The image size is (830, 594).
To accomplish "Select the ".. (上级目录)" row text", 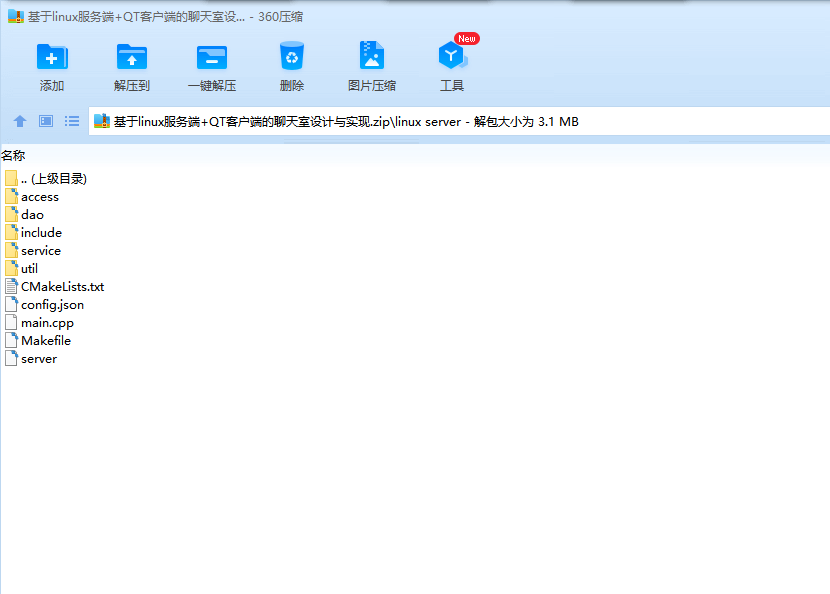I will pos(54,179).
